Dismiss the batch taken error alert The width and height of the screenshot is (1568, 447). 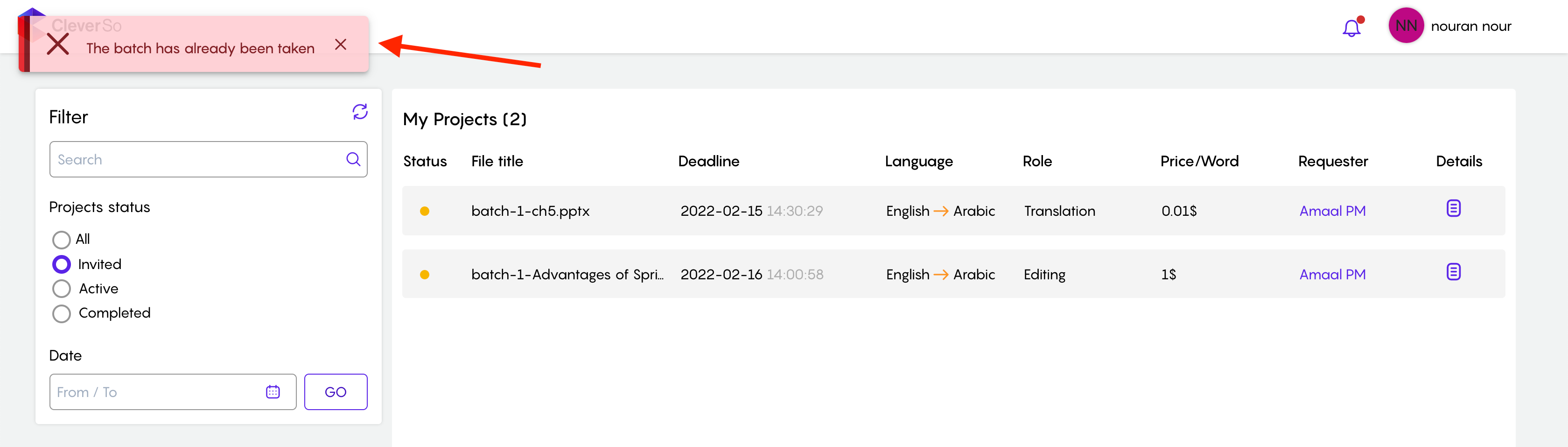(x=341, y=44)
